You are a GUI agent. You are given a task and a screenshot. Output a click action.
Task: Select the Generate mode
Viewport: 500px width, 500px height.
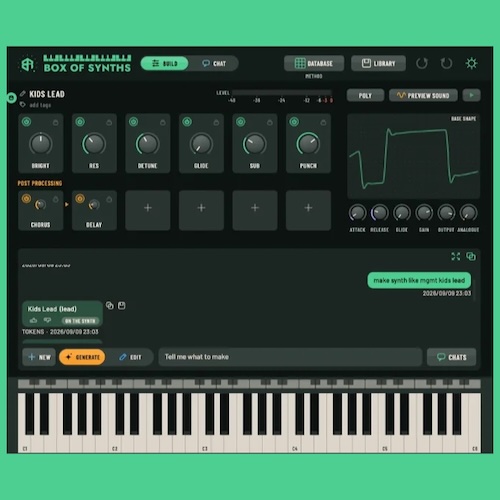(x=82, y=357)
